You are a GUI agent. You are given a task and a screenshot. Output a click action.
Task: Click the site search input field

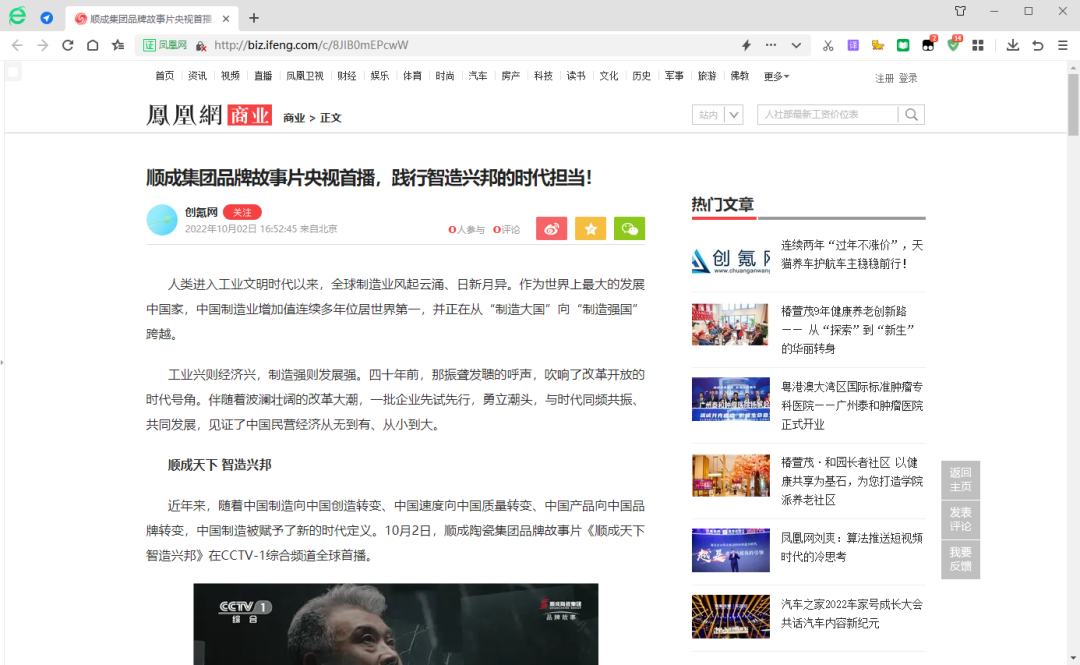[827, 115]
